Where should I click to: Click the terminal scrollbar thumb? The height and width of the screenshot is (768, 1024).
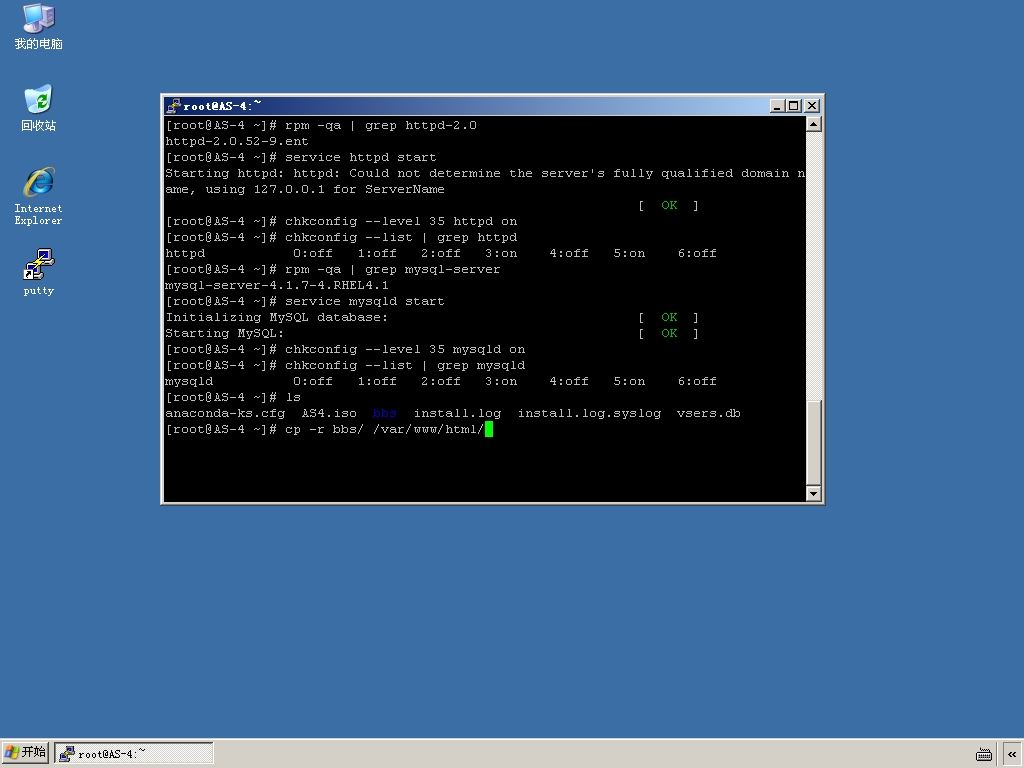pos(813,442)
